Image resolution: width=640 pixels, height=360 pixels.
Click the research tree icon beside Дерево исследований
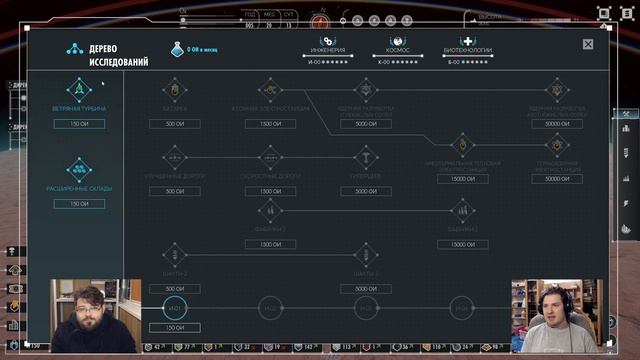click(x=75, y=49)
